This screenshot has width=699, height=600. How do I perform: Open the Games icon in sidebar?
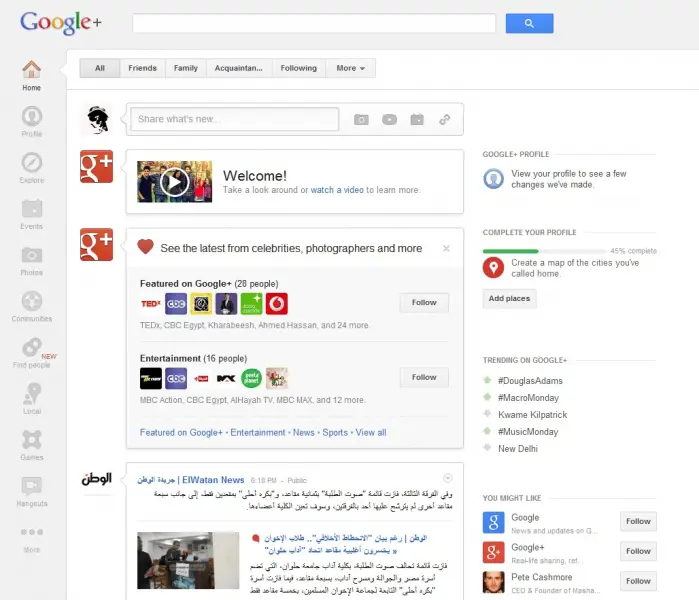click(x=32, y=440)
